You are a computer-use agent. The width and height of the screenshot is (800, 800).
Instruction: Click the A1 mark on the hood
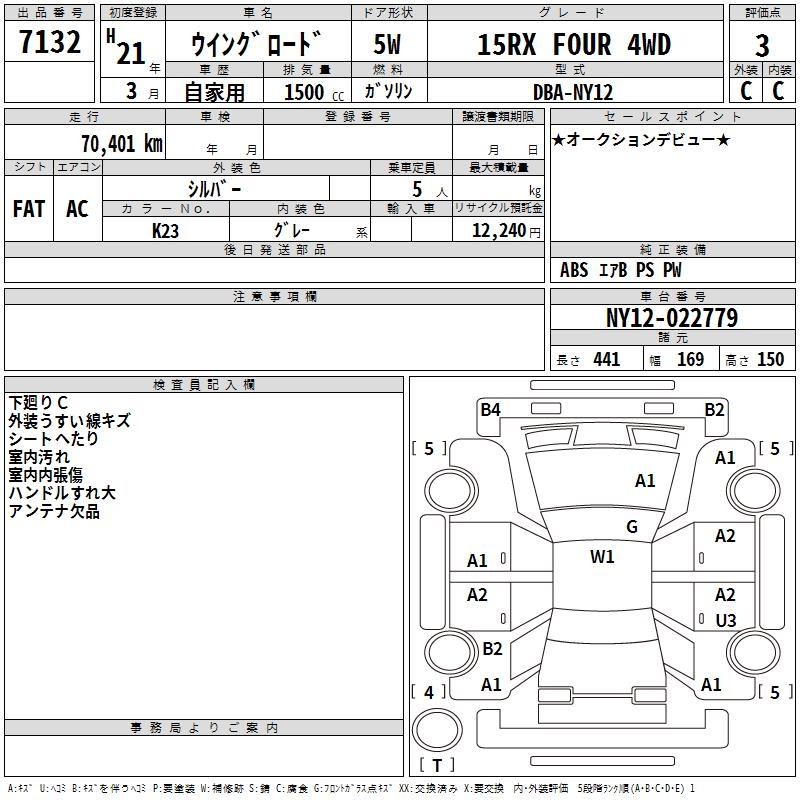645,481
